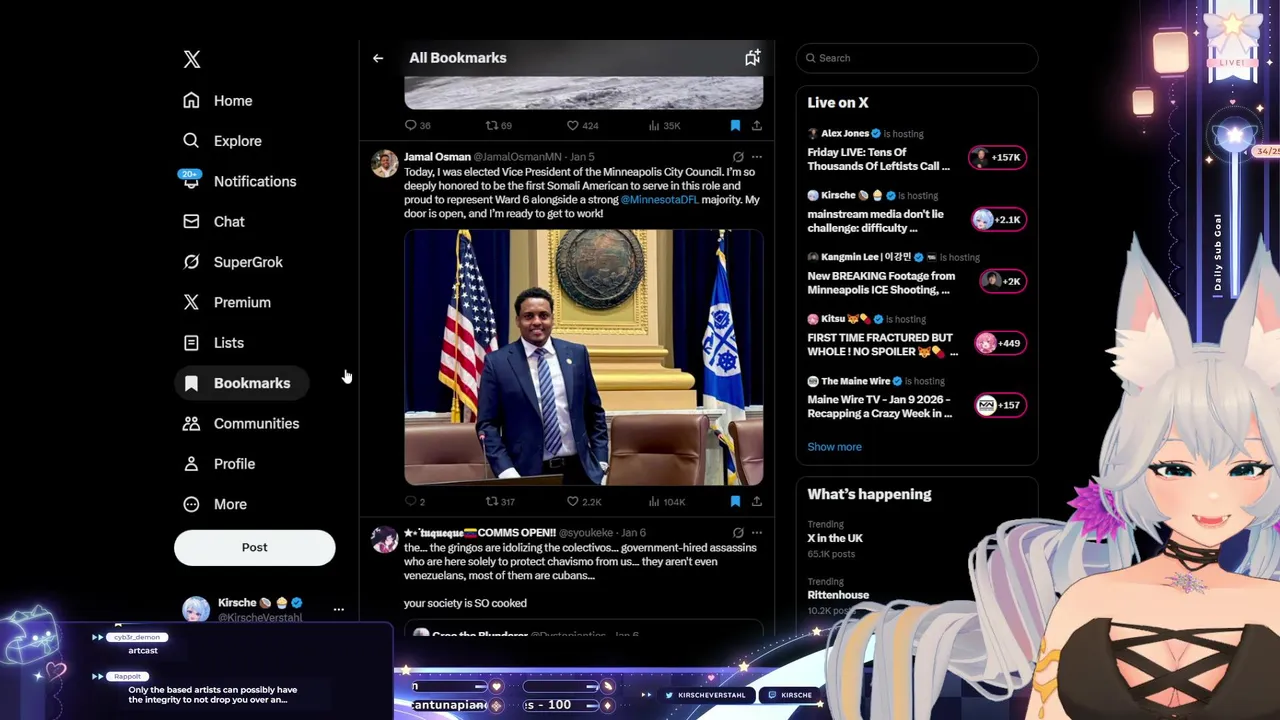Open Notifications with 20+ badge

pyautogui.click(x=239, y=181)
